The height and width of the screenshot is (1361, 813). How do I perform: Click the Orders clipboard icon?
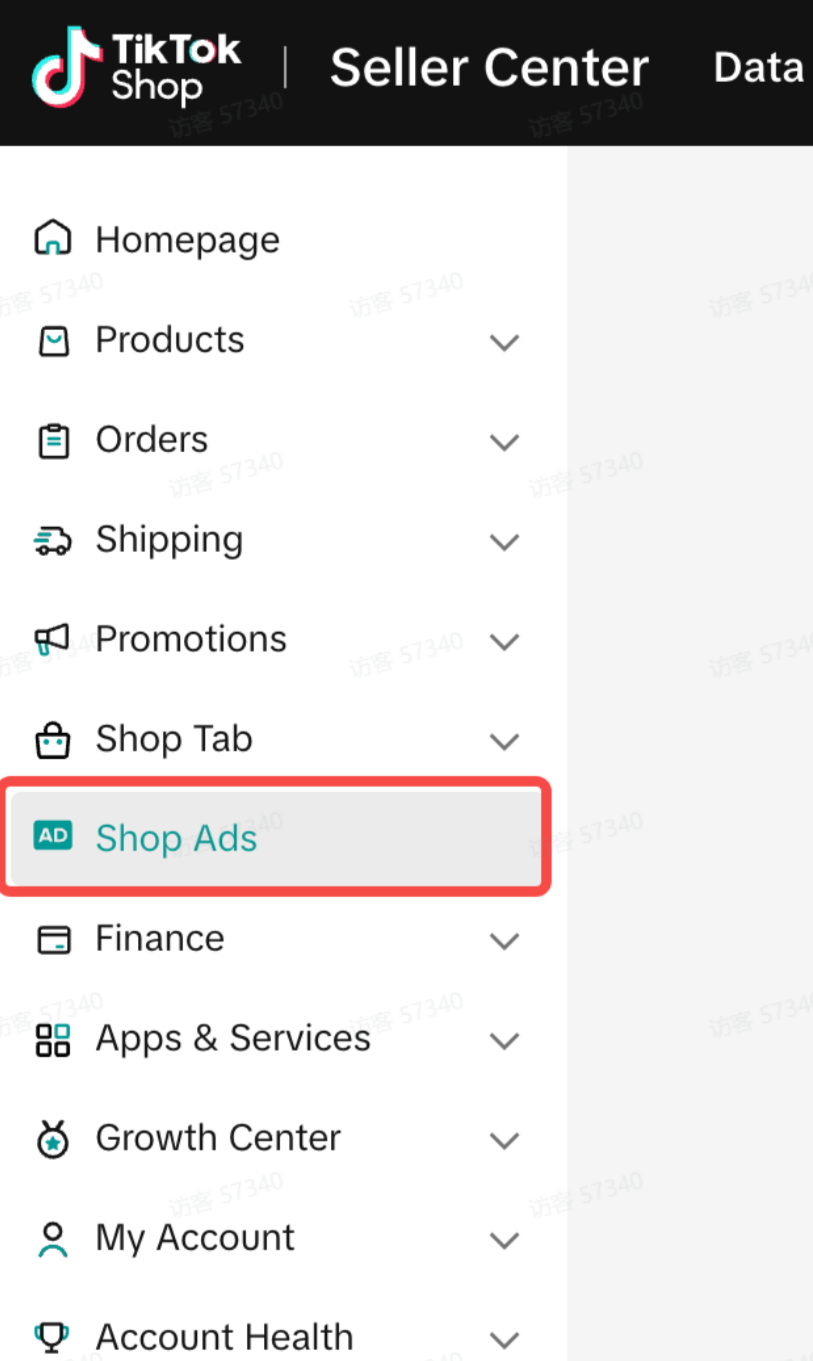coord(53,441)
